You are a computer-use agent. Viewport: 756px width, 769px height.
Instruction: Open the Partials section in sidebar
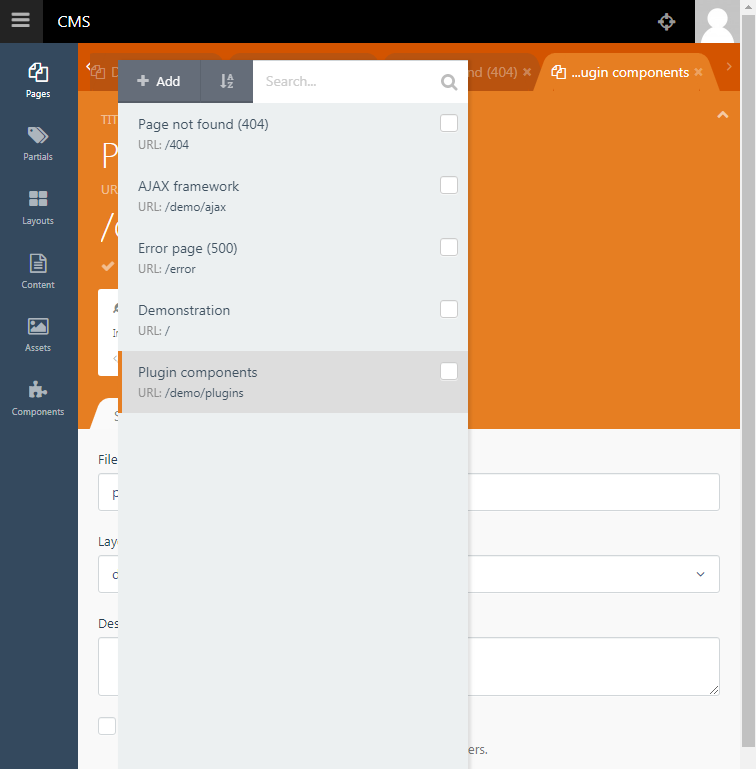(38, 144)
